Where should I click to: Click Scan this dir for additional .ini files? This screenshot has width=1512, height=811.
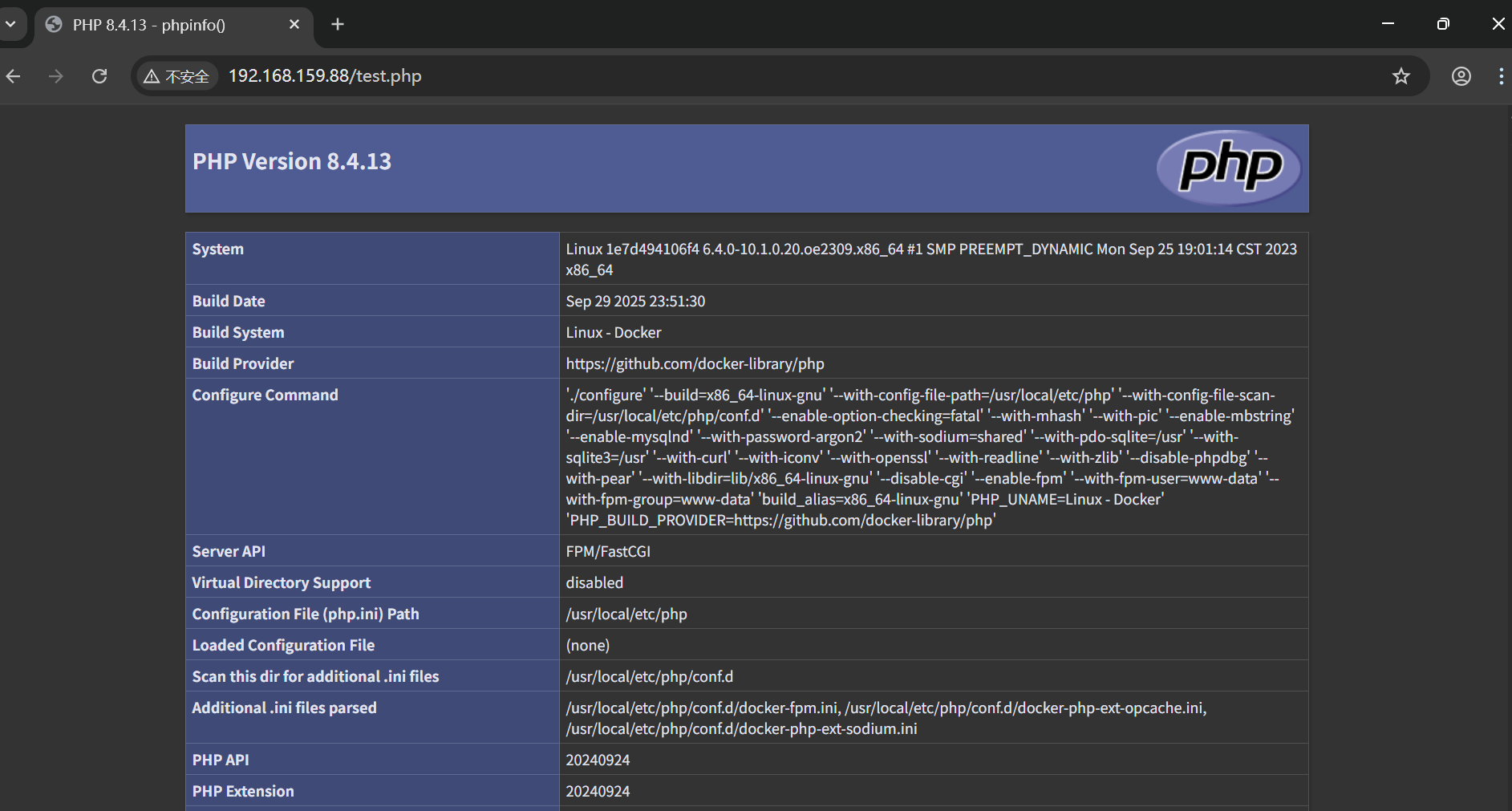pyautogui.click(x=316, y=677)
